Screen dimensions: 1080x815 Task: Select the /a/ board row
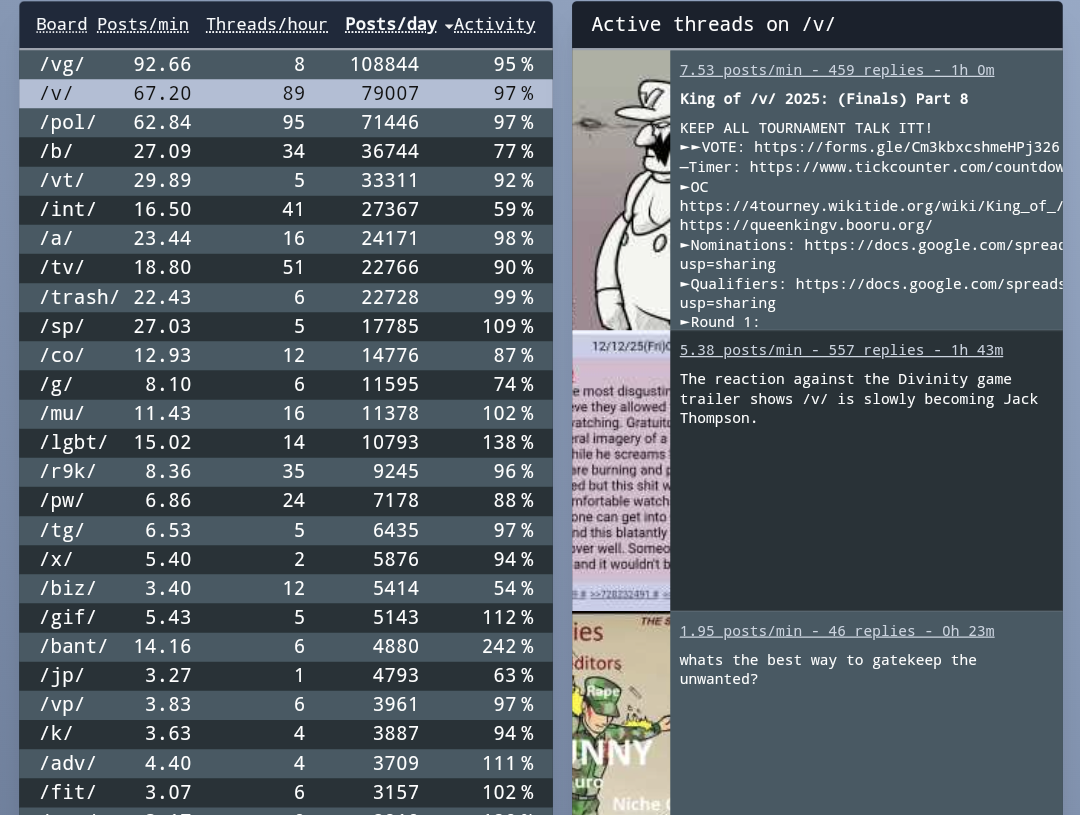coord(286,238)
